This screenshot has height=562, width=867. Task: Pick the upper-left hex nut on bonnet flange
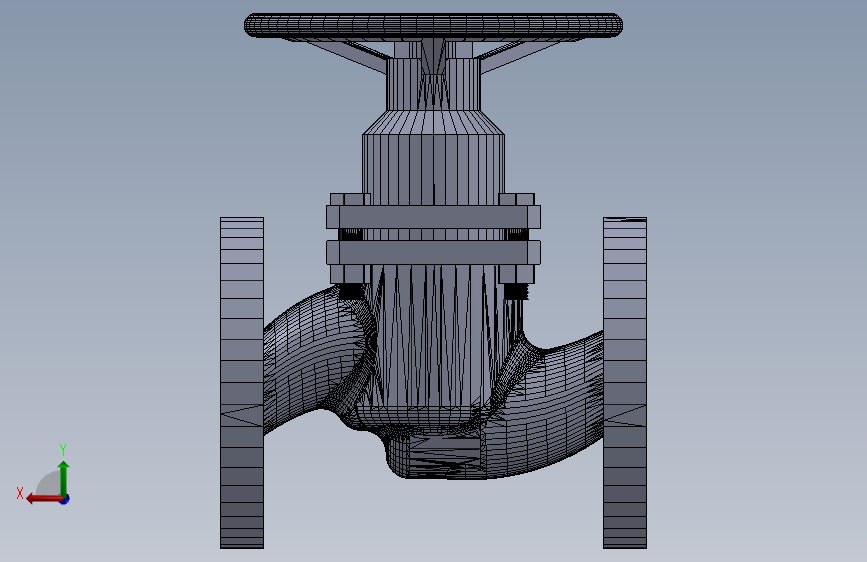tap(350, 199)
